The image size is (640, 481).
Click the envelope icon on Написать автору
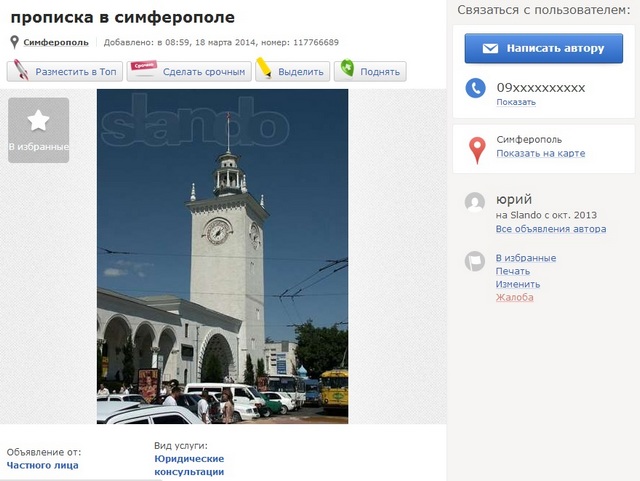(490, 48)
